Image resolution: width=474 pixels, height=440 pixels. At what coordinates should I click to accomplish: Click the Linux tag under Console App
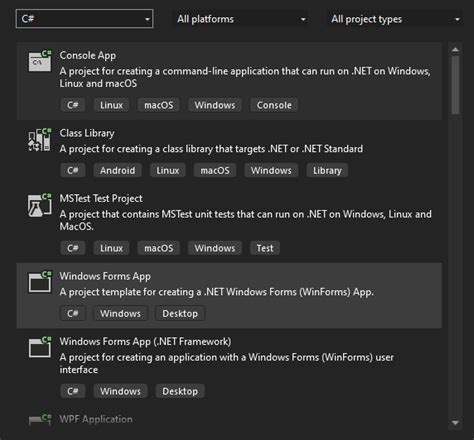pyautogui.click(x=111, y=105)
